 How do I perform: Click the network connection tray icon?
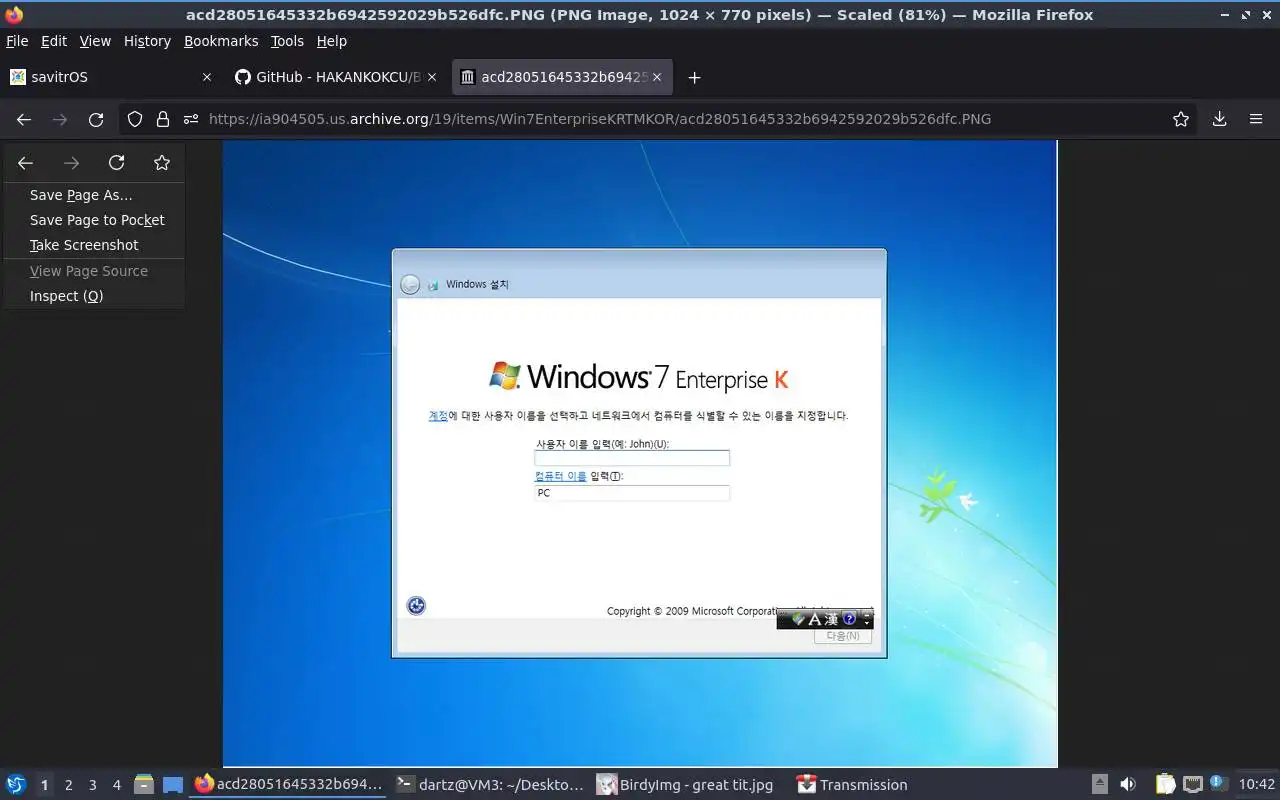[1192, 785]
